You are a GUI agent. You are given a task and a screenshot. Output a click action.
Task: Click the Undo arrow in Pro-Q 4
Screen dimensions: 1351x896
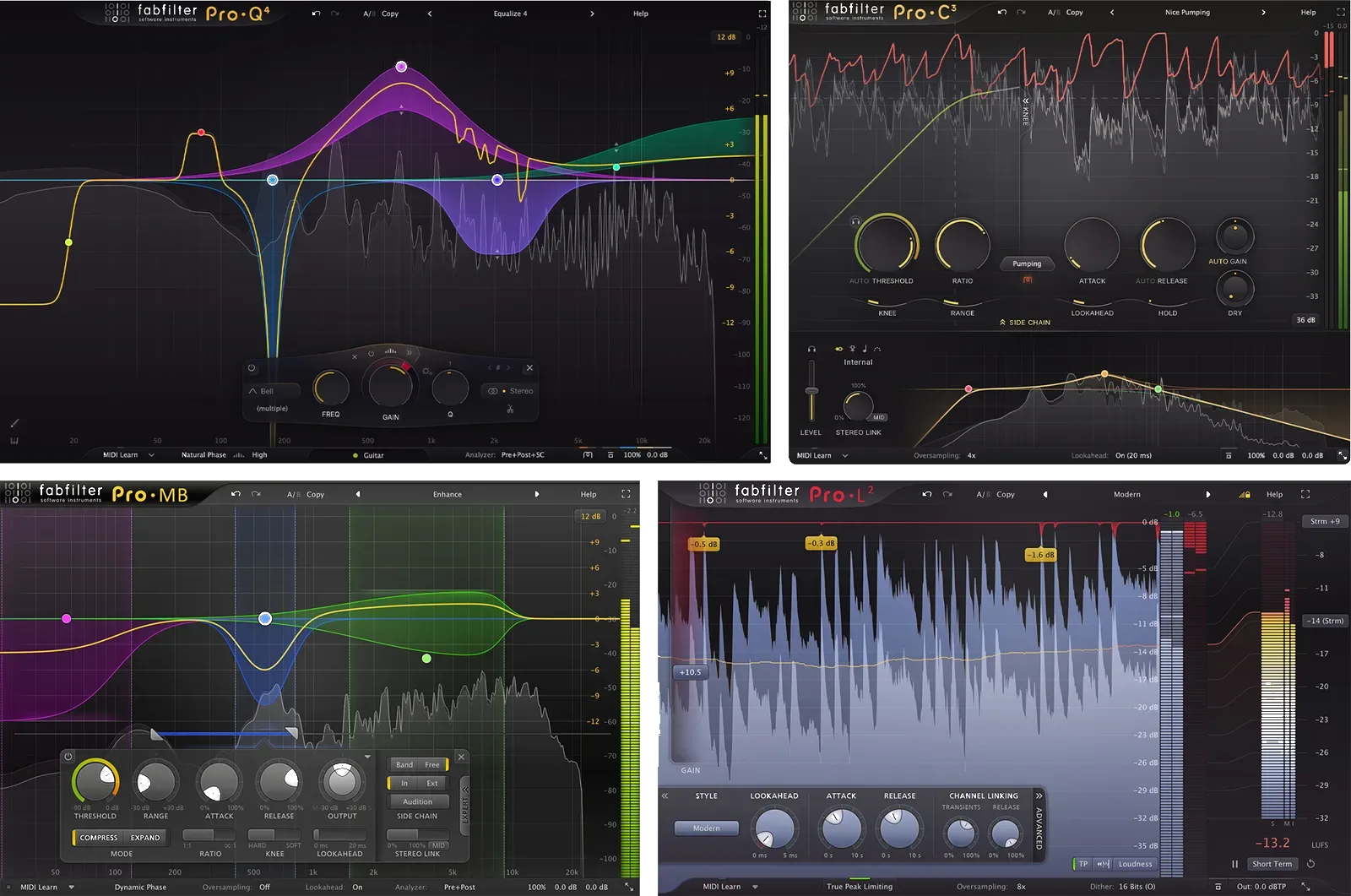tap(316, 14)
